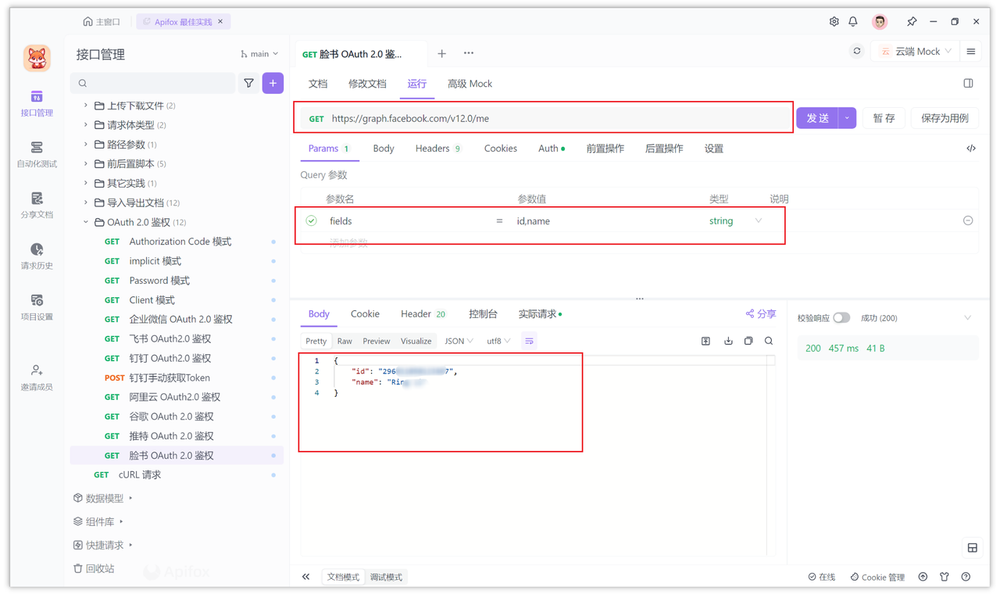Copy the response body to clipboard
This screenshot has height=594, width=1000.
[748, 341]
